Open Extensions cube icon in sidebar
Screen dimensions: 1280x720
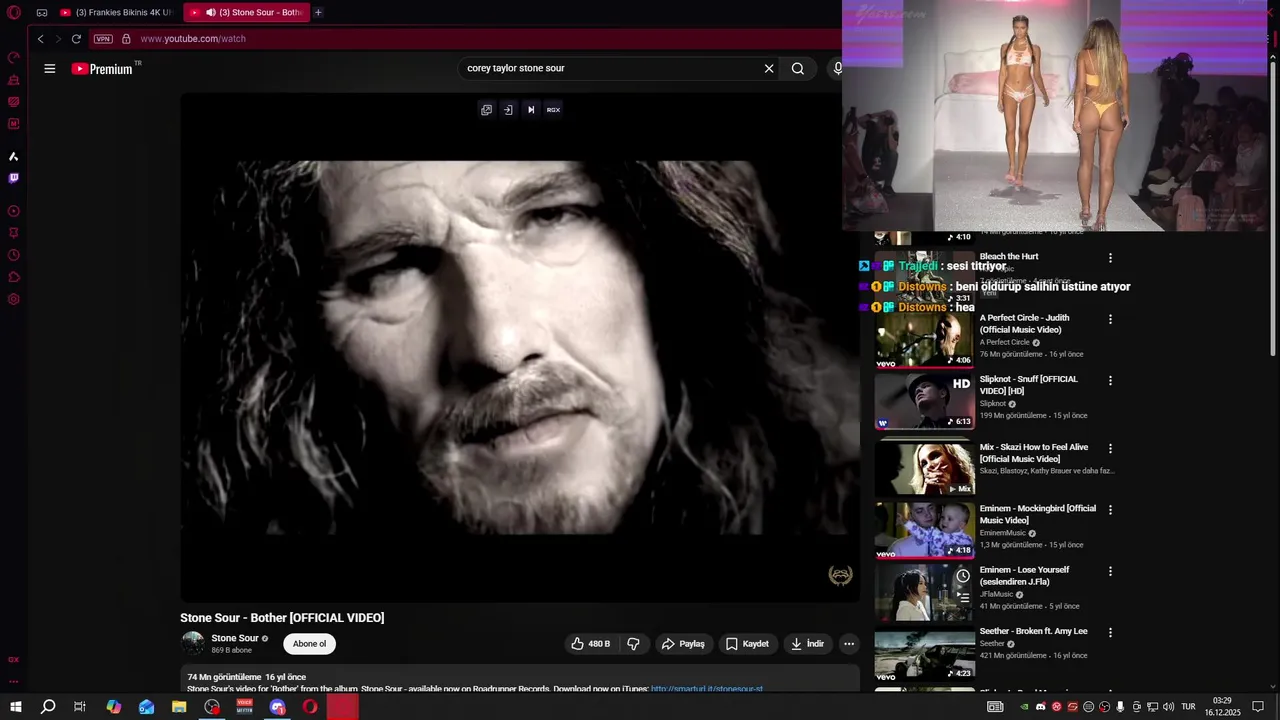[x=14, y=277]
